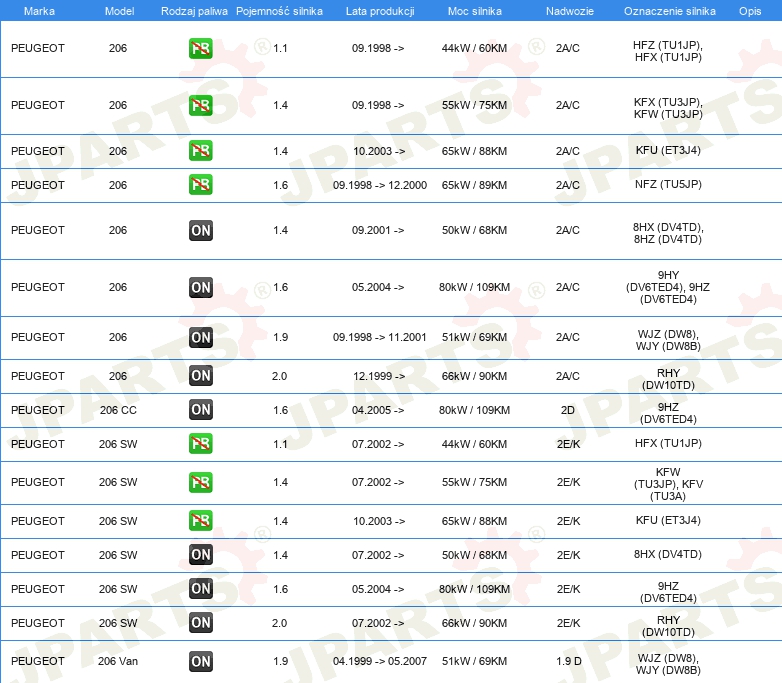Click the "1.9 D" body type cell
The height and width of the screenshot is (683, 782).
[x=568, y=661]
